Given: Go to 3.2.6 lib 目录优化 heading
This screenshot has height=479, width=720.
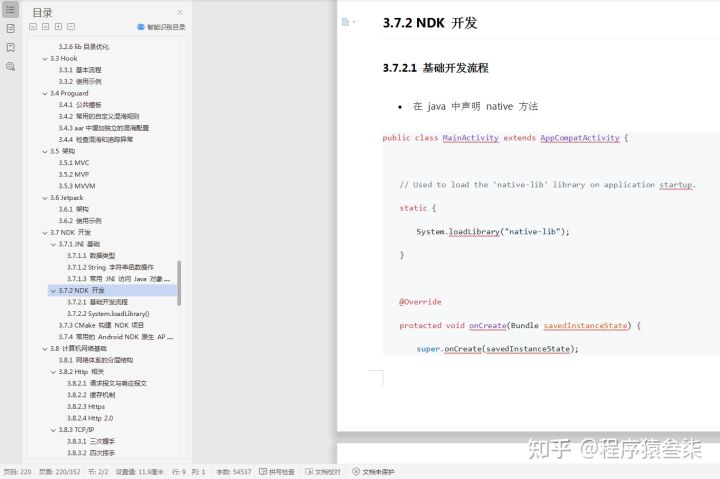Looking at the screenshot, I should coord(84,46).
